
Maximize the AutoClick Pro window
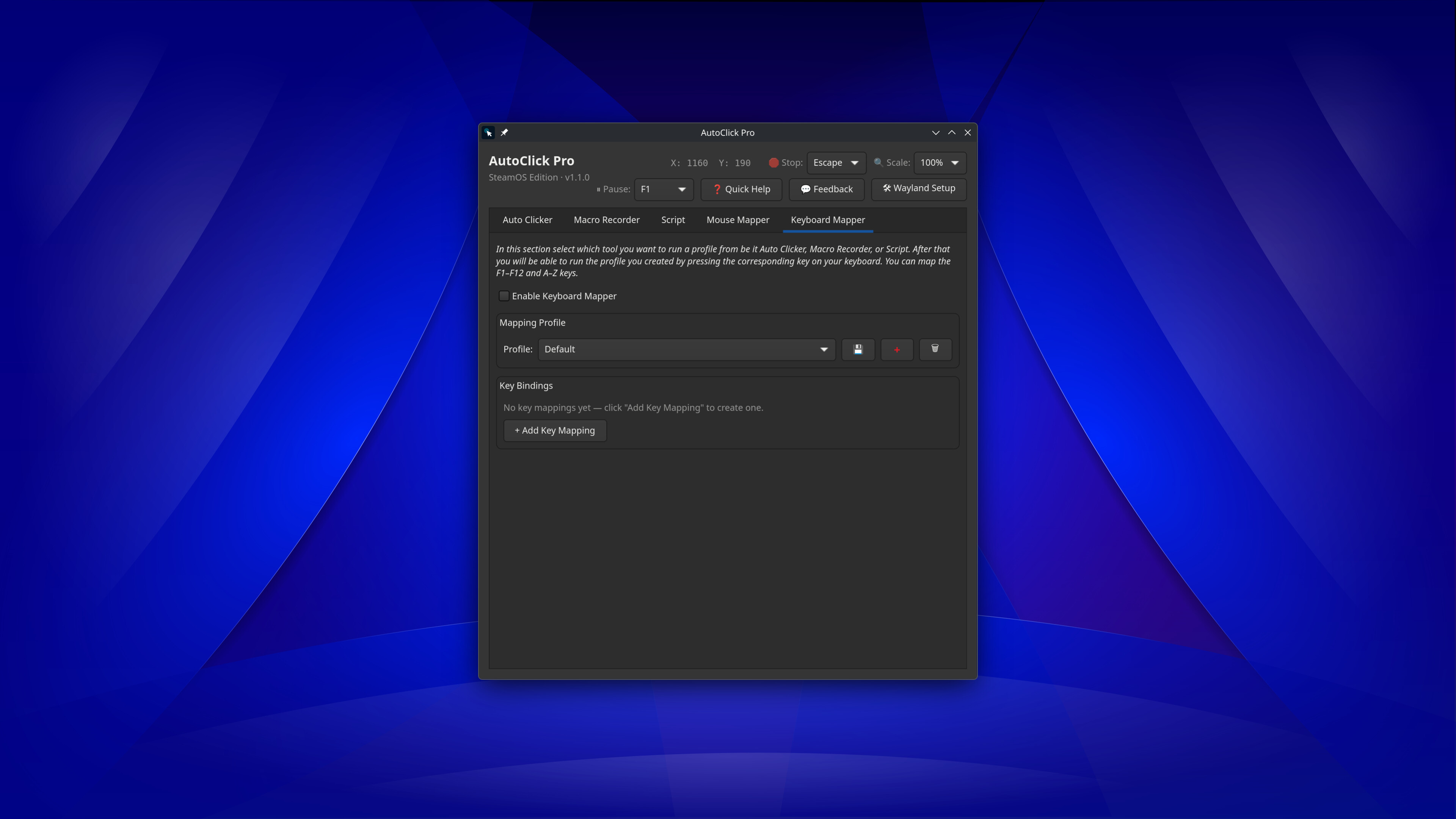pyautogui.click(x=952, y=132)
